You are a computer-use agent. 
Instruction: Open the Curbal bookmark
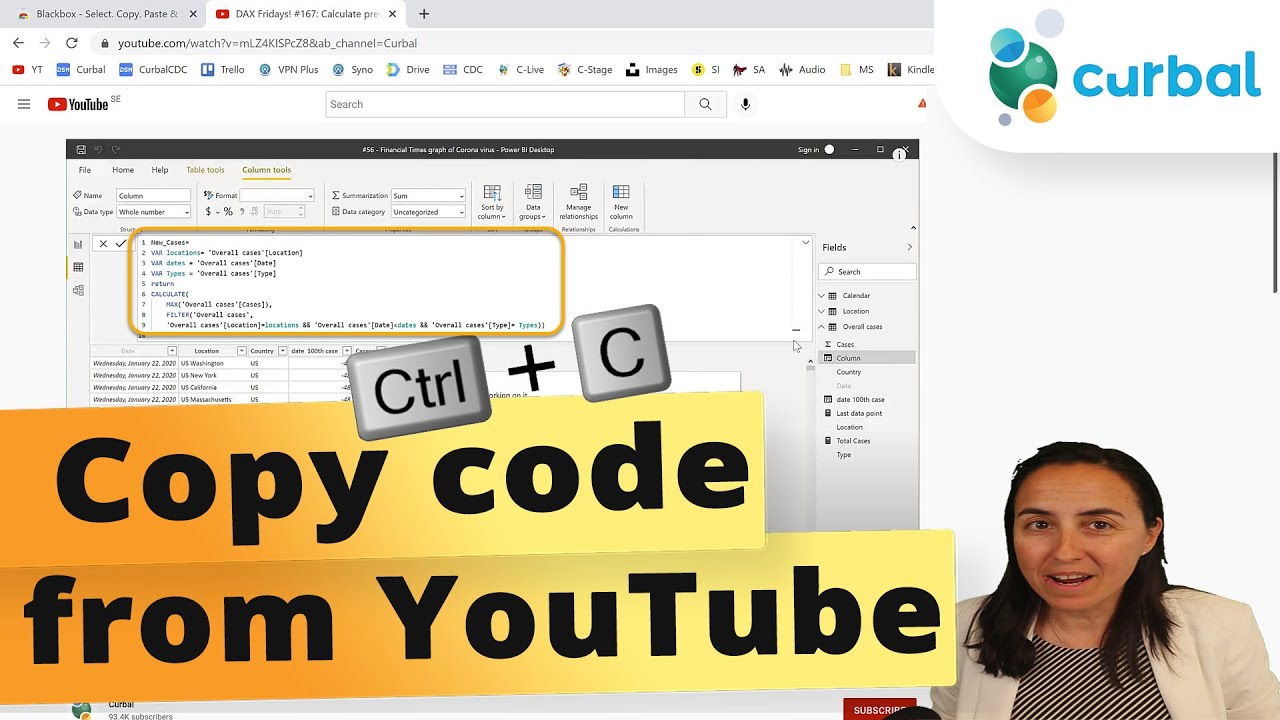[x=81, y=70]
